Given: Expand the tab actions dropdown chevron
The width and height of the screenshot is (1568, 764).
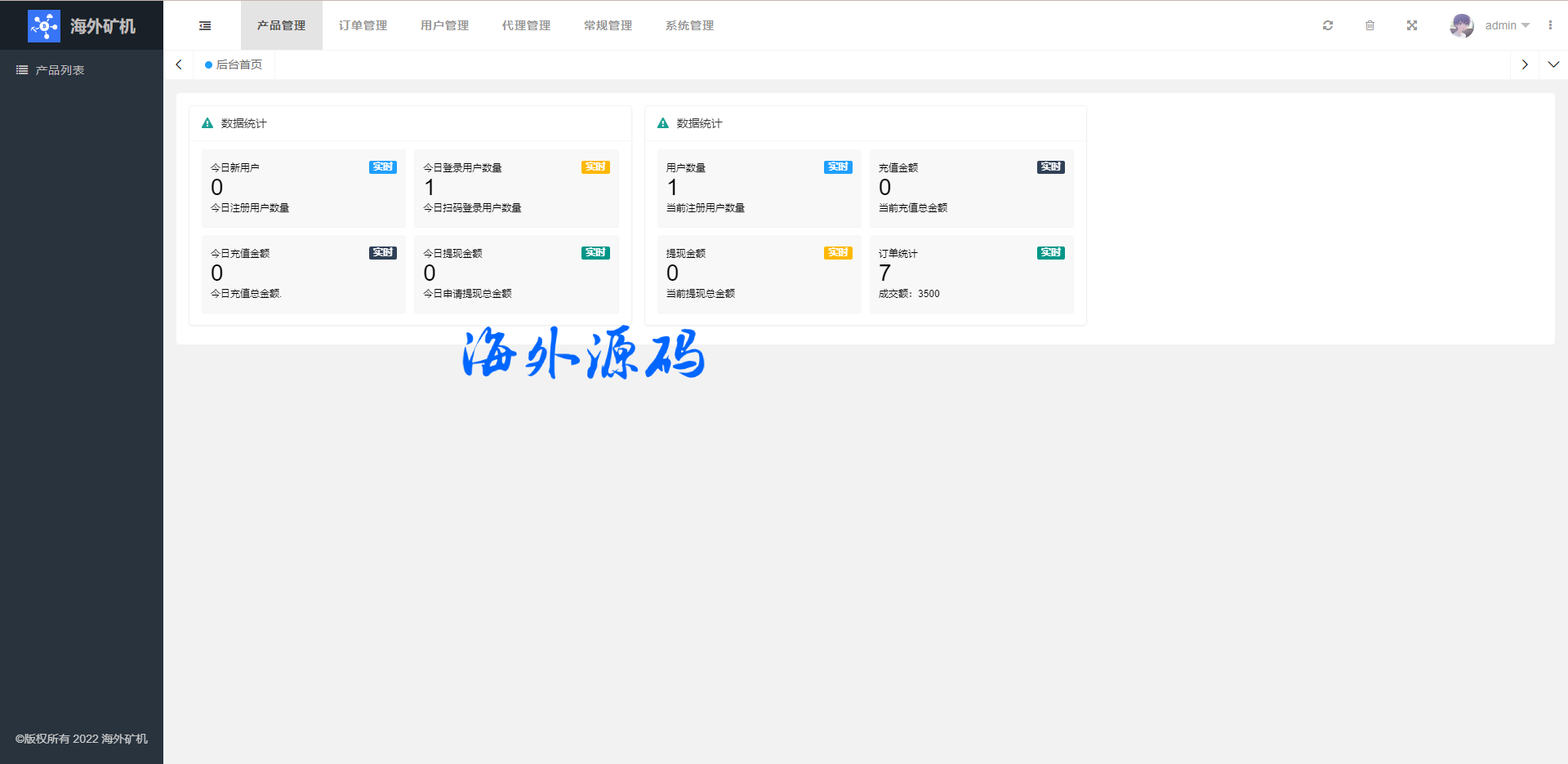Looking at the screenshot, I should pos(1553,65).
